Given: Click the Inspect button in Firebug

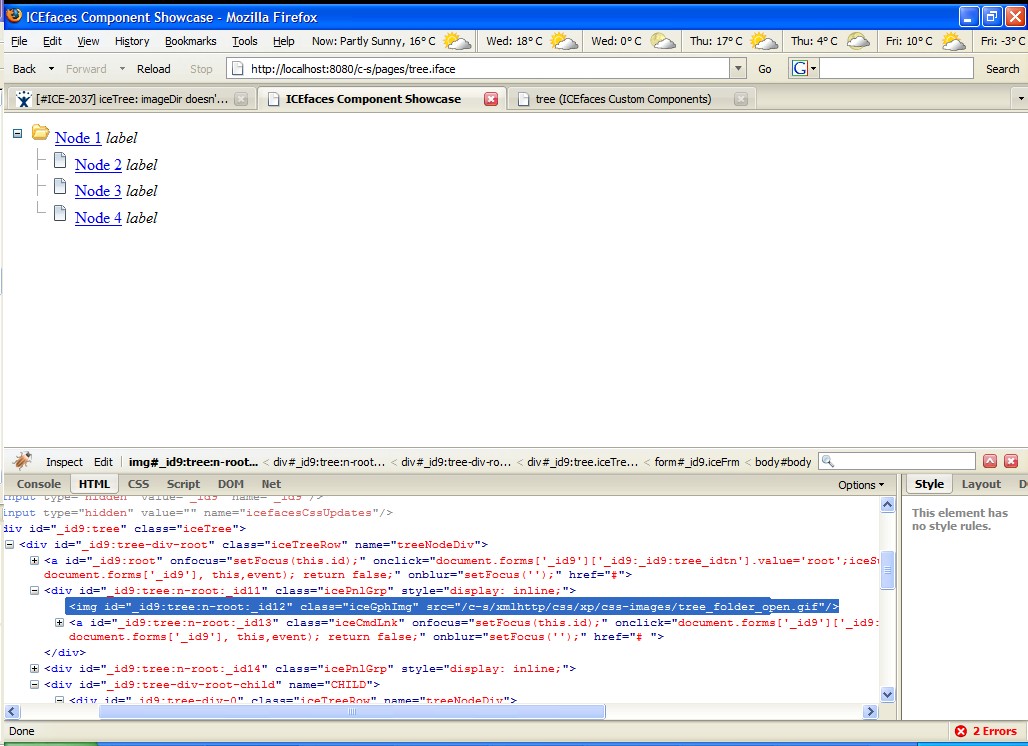Looking at the screenshot, I should click(64, 461).
